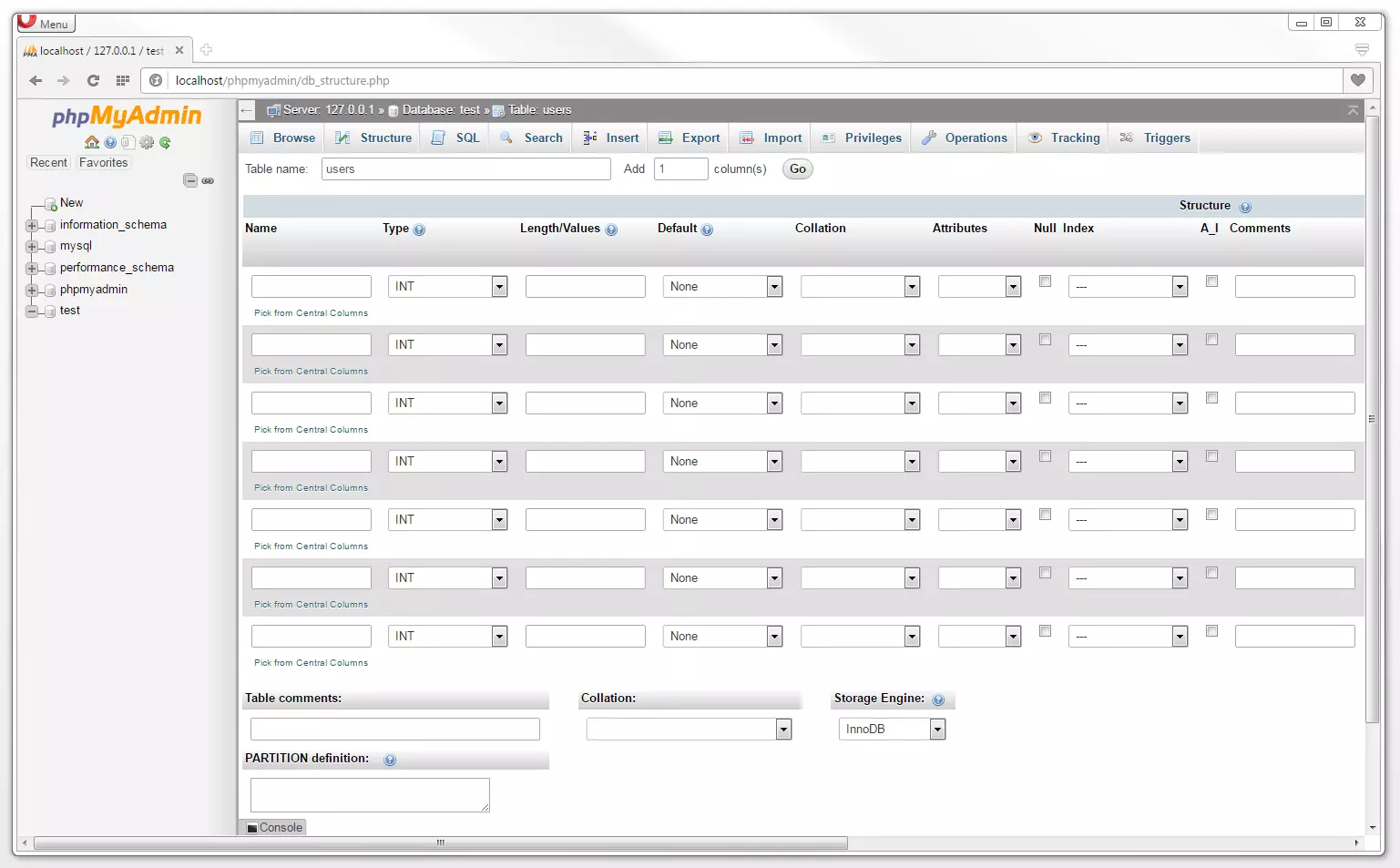
Task: Open help icon next to Default header
Action: (707, 230)
